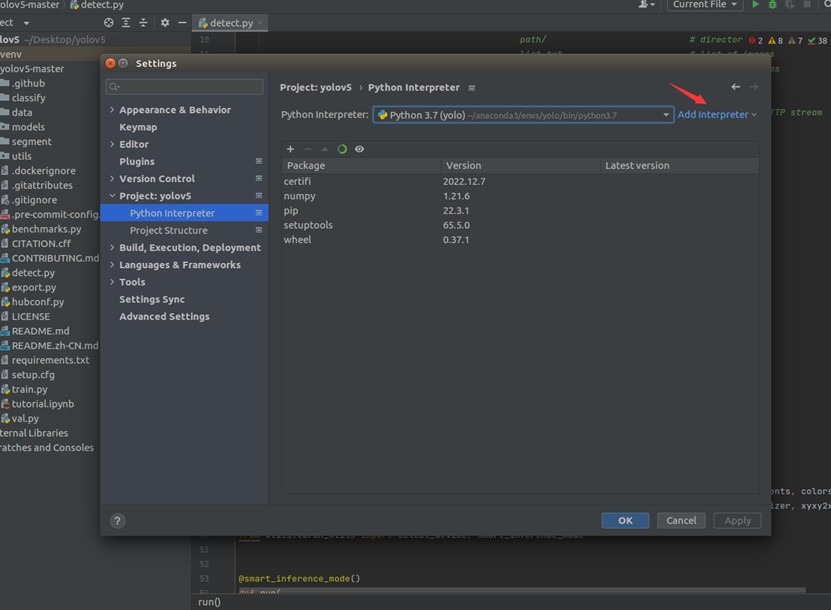Select Python Interpreter settings item
Screen dimensions: 831x610
[184, 213]
